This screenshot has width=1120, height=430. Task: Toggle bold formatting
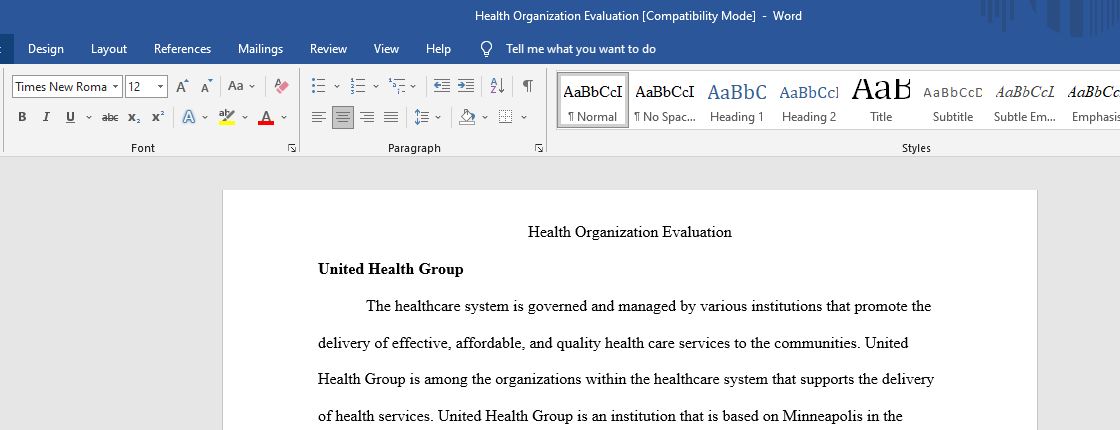click(22, 117)
